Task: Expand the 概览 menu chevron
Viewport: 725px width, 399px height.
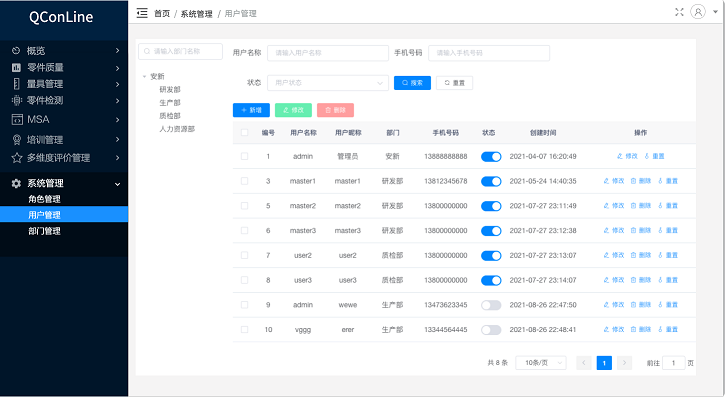Action: pos(117,50)
